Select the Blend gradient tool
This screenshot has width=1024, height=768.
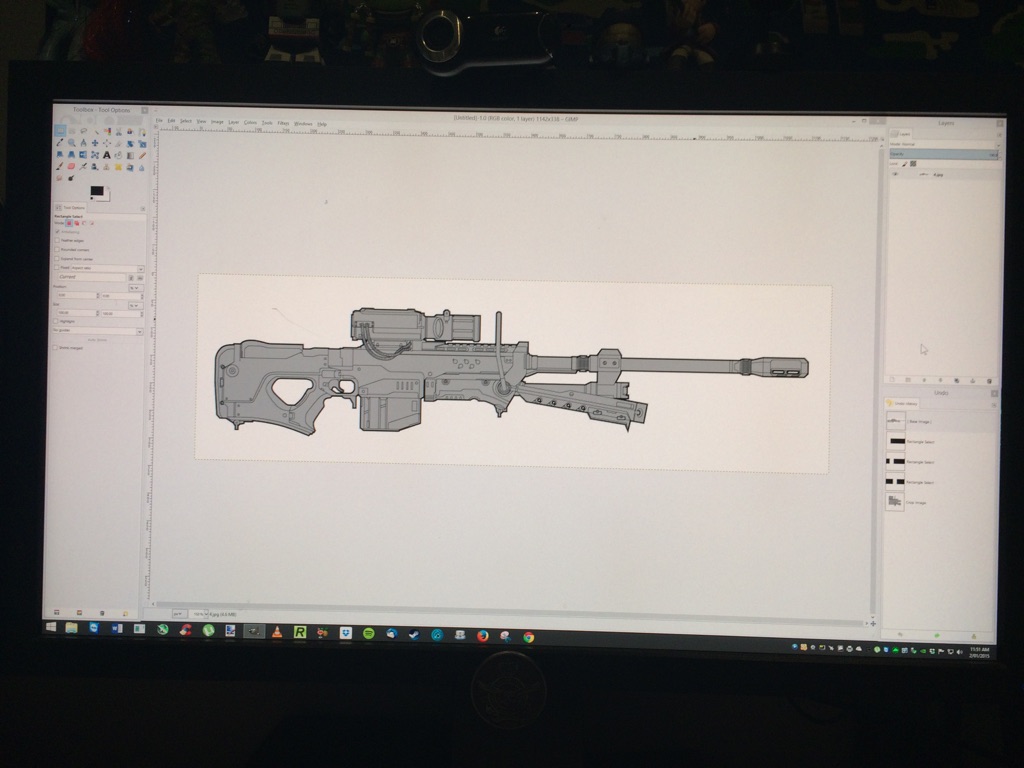pyautogui.click(x=130, y=155)
